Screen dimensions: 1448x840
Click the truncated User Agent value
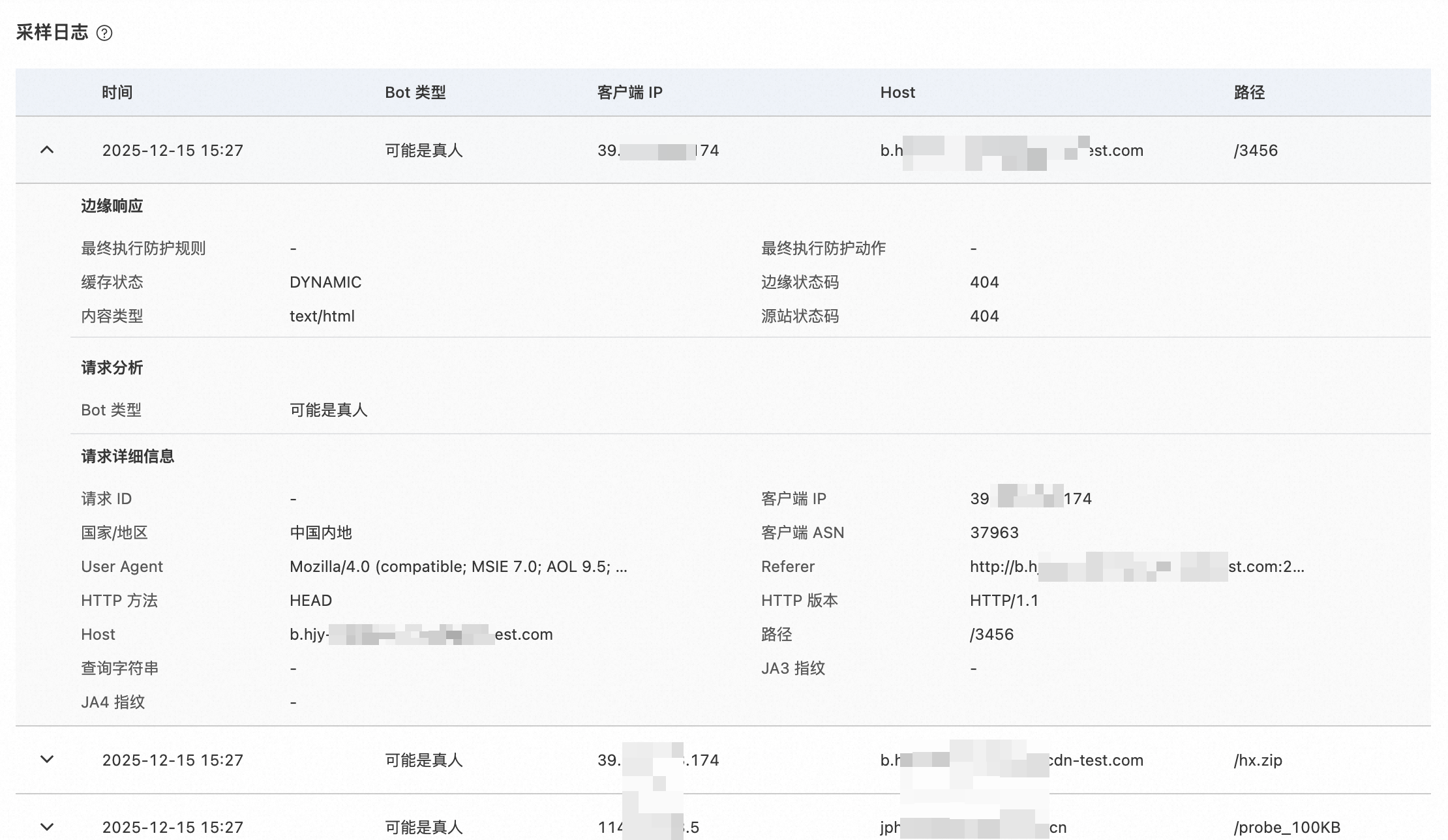tap(458, 567)
